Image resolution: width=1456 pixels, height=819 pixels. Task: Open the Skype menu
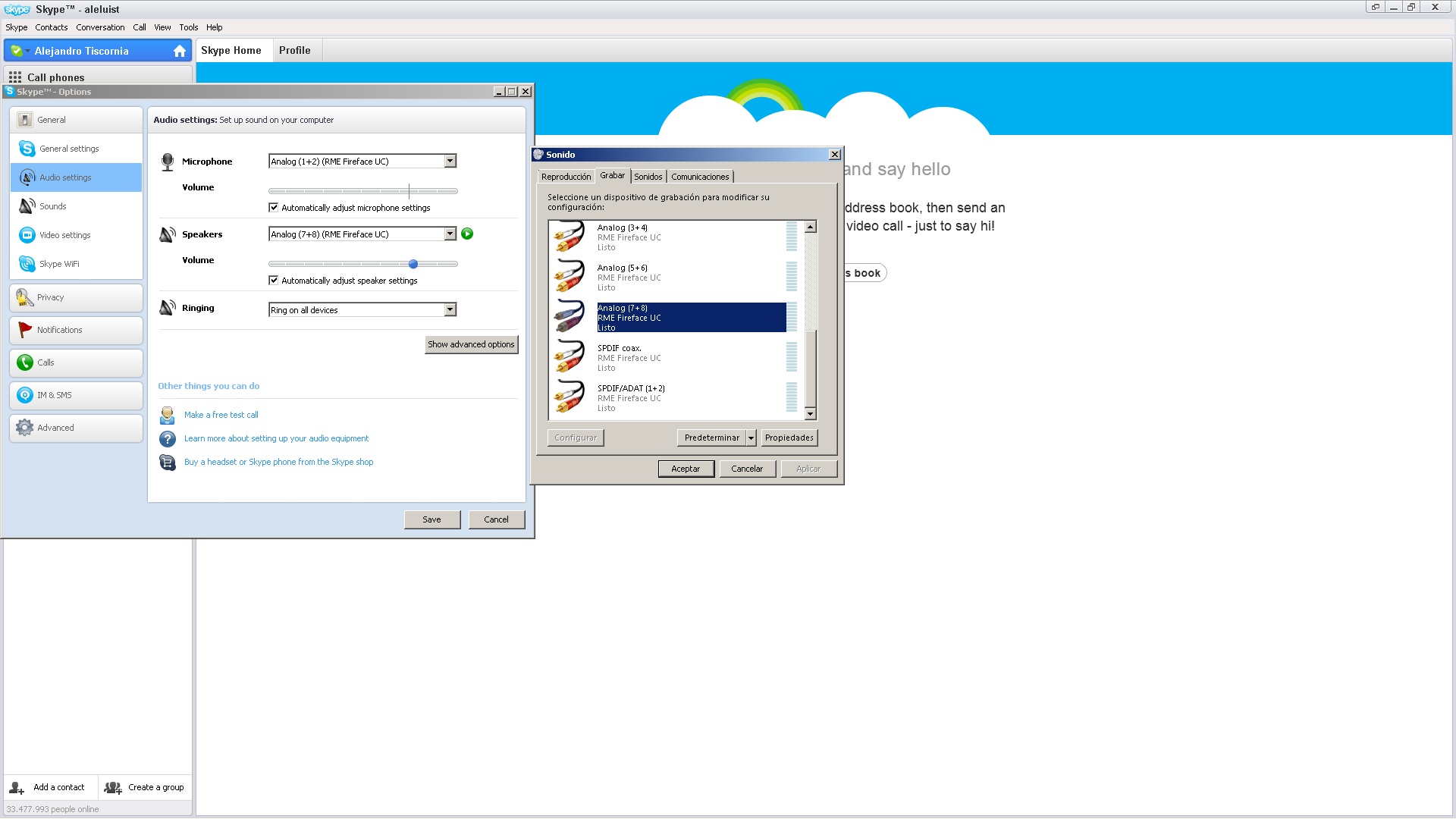16,27
